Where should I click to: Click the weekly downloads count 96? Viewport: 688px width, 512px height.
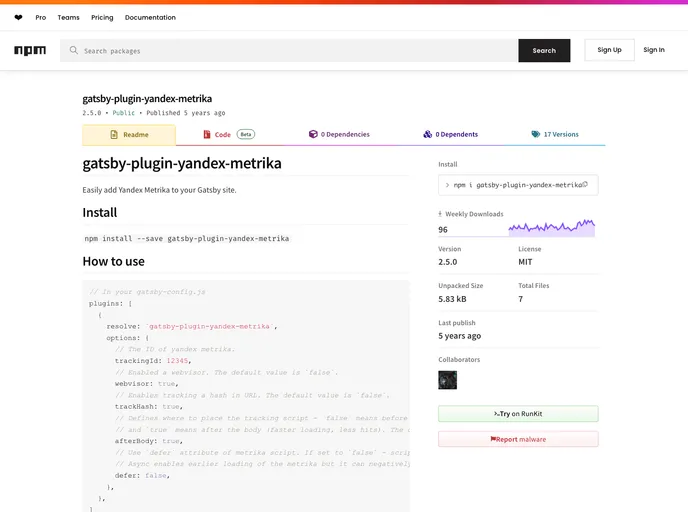(443, 229)
